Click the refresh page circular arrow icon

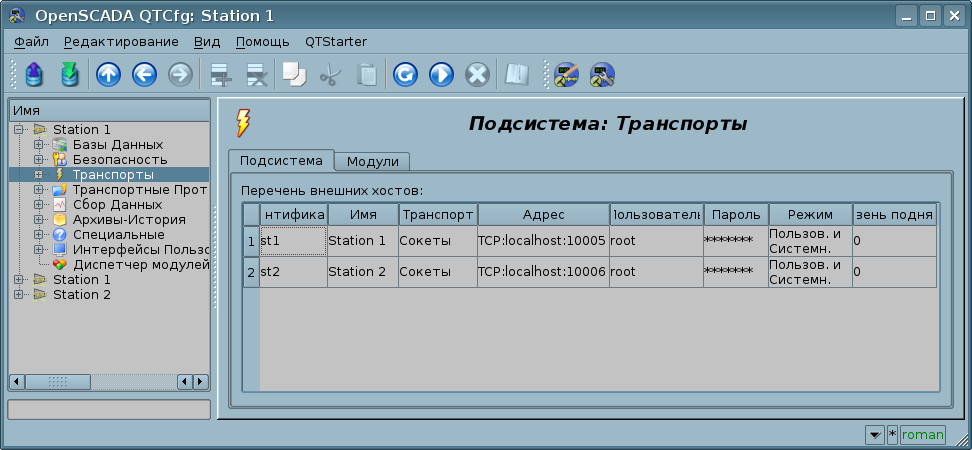[x=405, y=75]
